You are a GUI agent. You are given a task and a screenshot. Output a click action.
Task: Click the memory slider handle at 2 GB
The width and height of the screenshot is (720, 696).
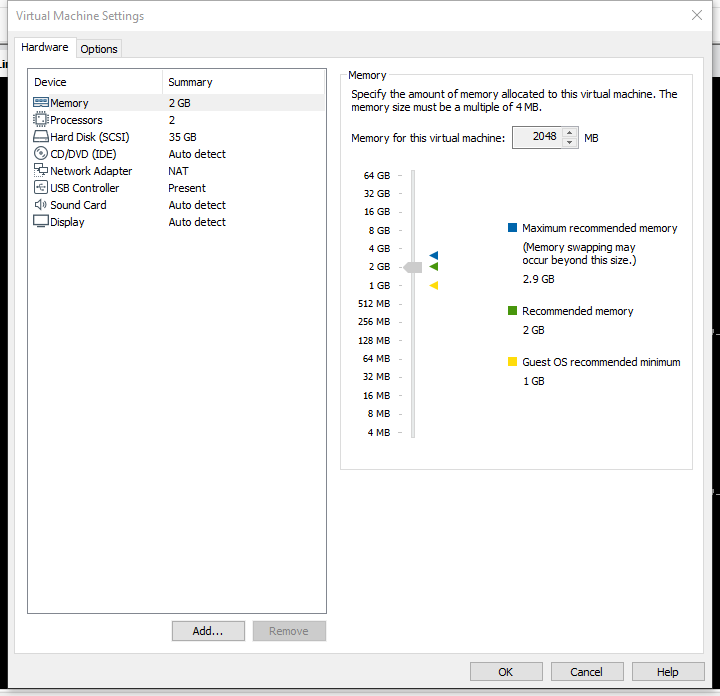[x=413, y=267]
